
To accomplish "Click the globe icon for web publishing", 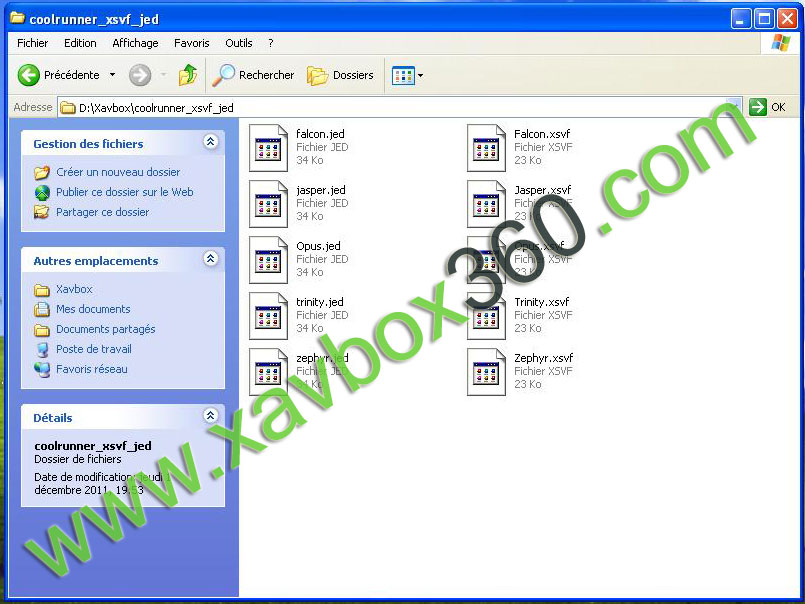I will (42, 192).
